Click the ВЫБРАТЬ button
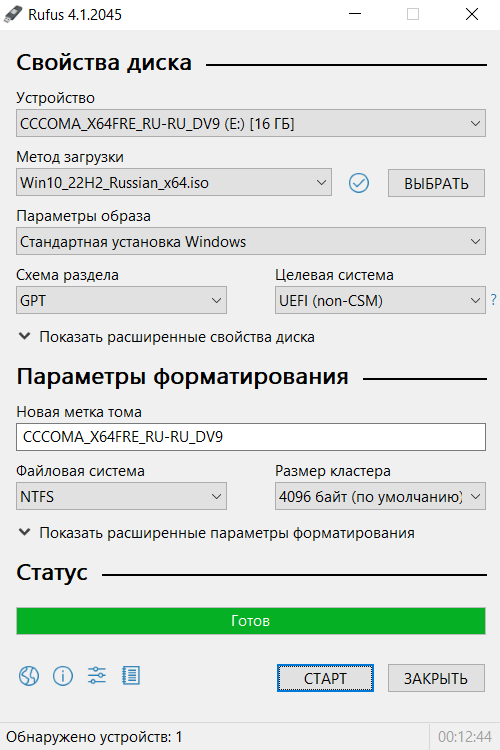Screen dimensions: 500x750 click(436, 183)
